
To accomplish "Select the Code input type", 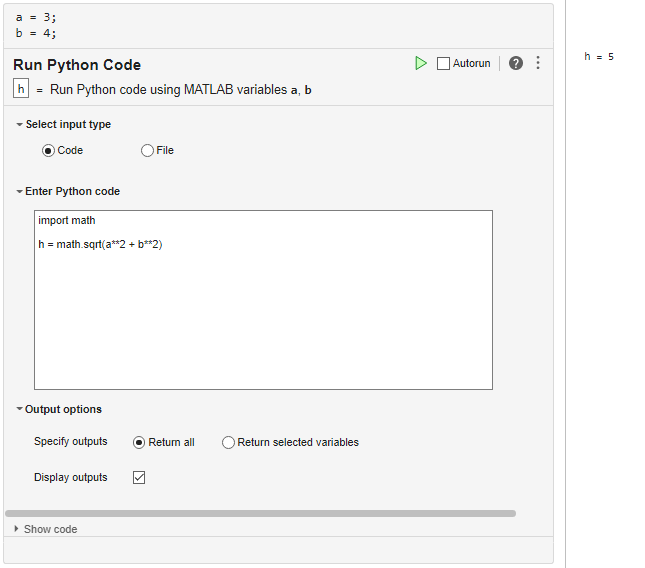I will pyautogui.click(x=48, y=150).
